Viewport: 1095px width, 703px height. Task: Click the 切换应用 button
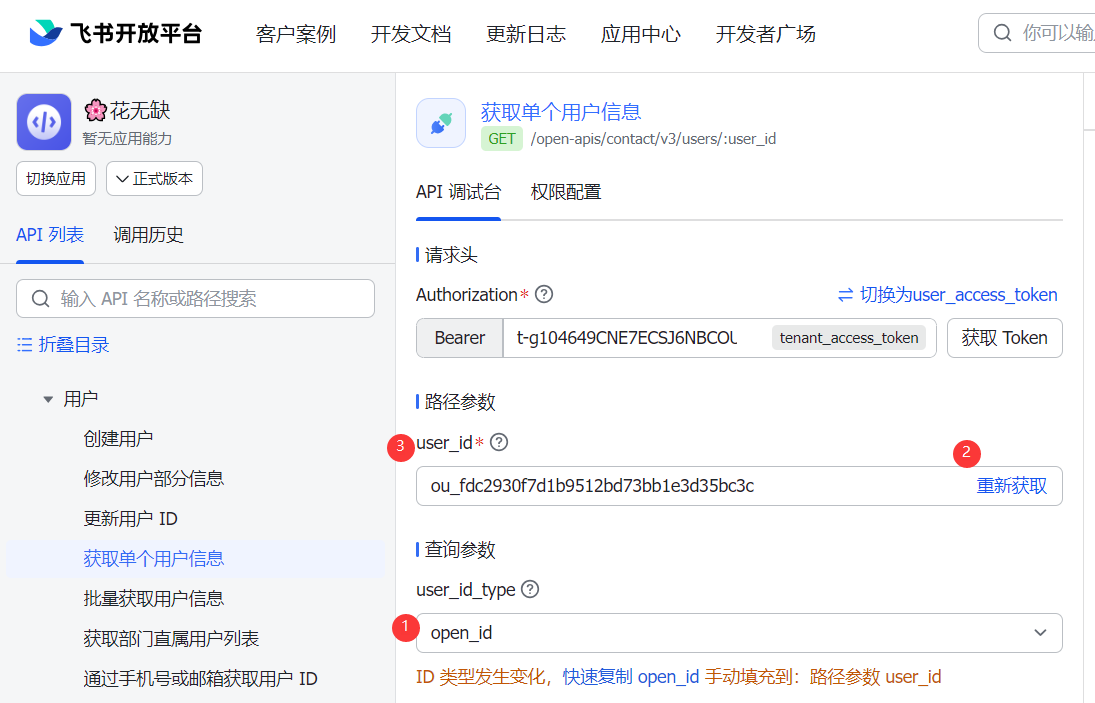click(57, 179)
